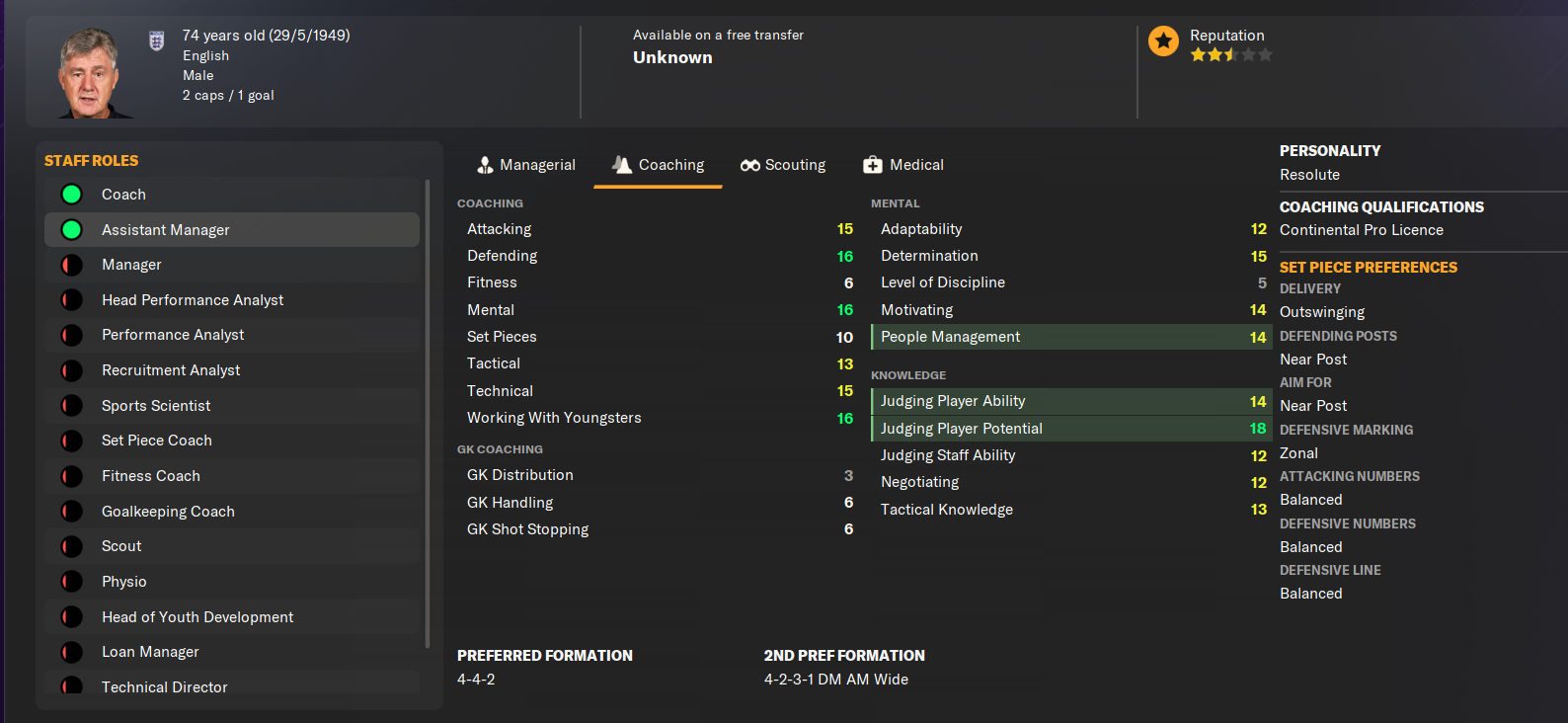The image size is (1568, 723).
Task: Click the Reputation star badge icon
Action: [x=1164, y=41]
